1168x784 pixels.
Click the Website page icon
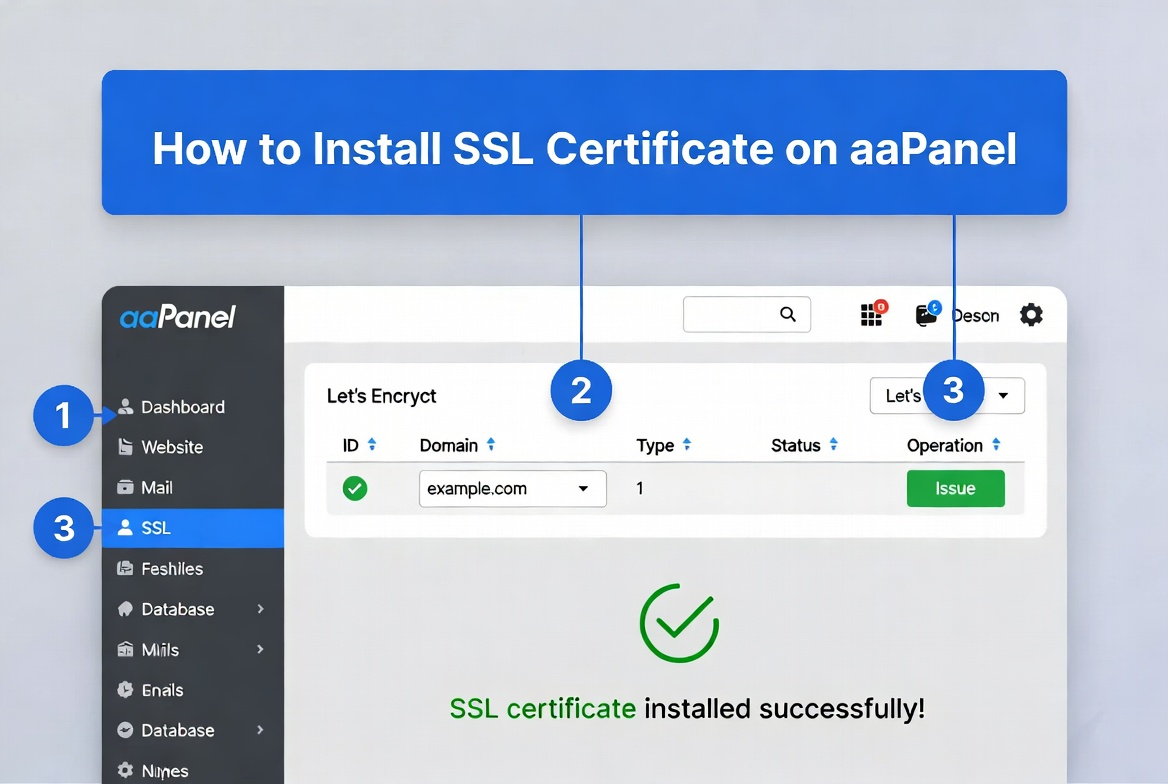(125, 446)
